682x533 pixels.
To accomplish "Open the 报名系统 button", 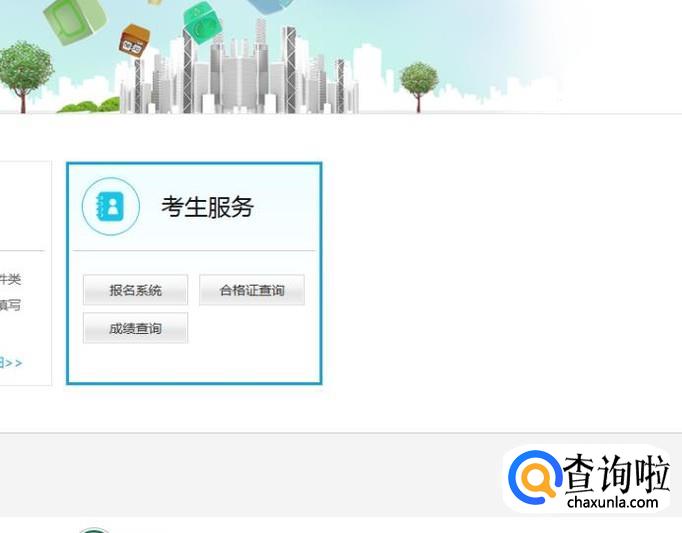I will point(135,290).
